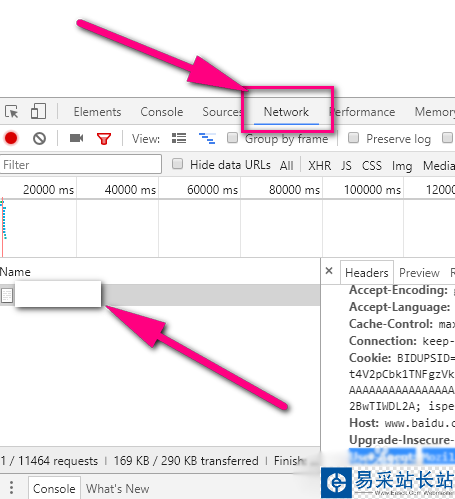Screen dimensions: 455x499
Task: Click the Name column header
Action: click(x=15, y=272)
